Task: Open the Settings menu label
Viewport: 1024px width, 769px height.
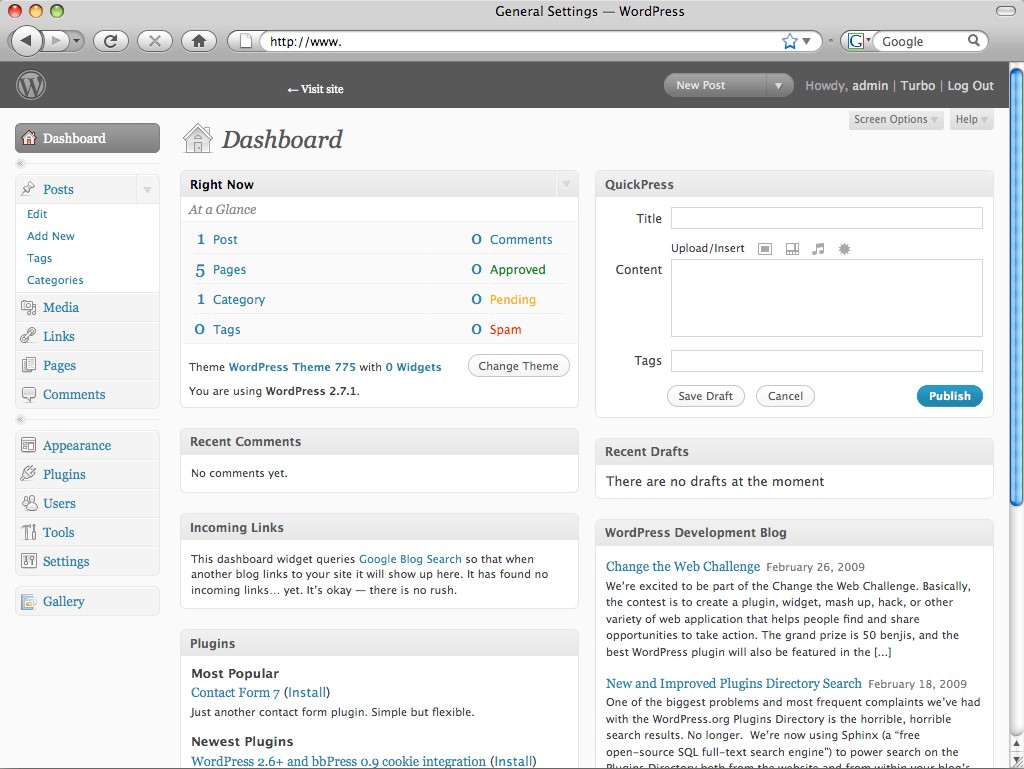Action: [x=66, y=561]
